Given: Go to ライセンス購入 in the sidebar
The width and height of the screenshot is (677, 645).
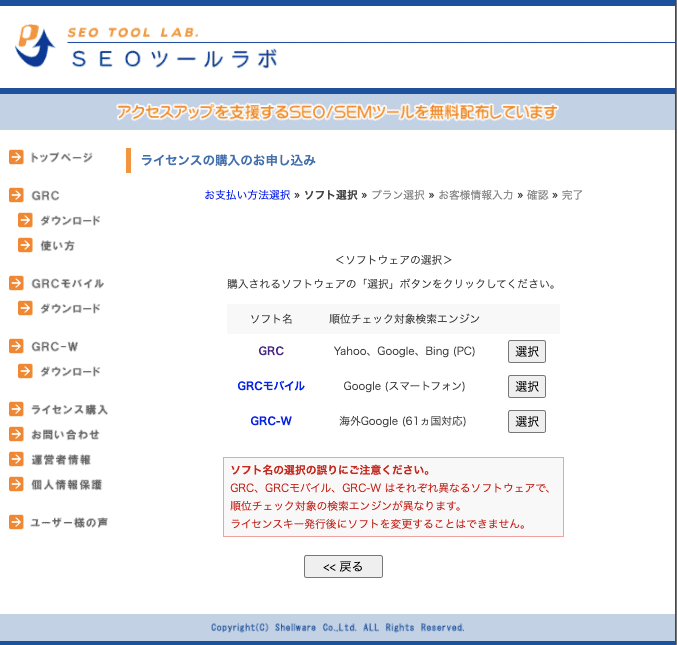Looking at the screenshot, I should click(69, 409).
